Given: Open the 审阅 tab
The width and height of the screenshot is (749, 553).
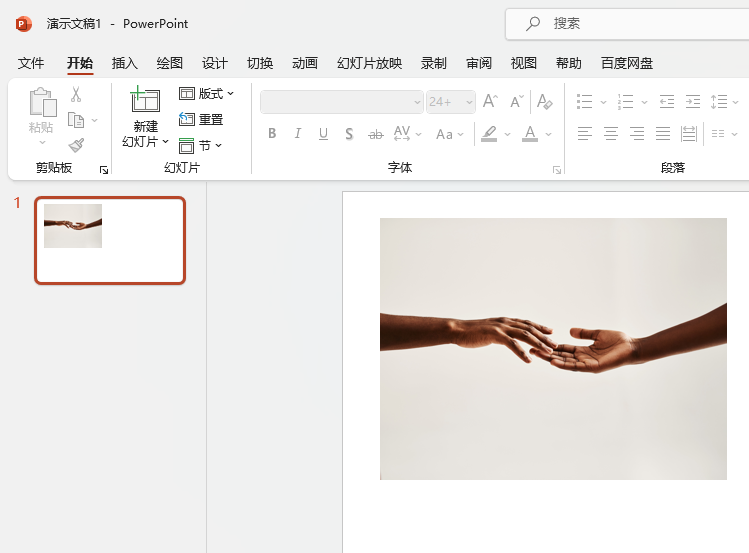Looking at the screenshot, I should (479, 63).
